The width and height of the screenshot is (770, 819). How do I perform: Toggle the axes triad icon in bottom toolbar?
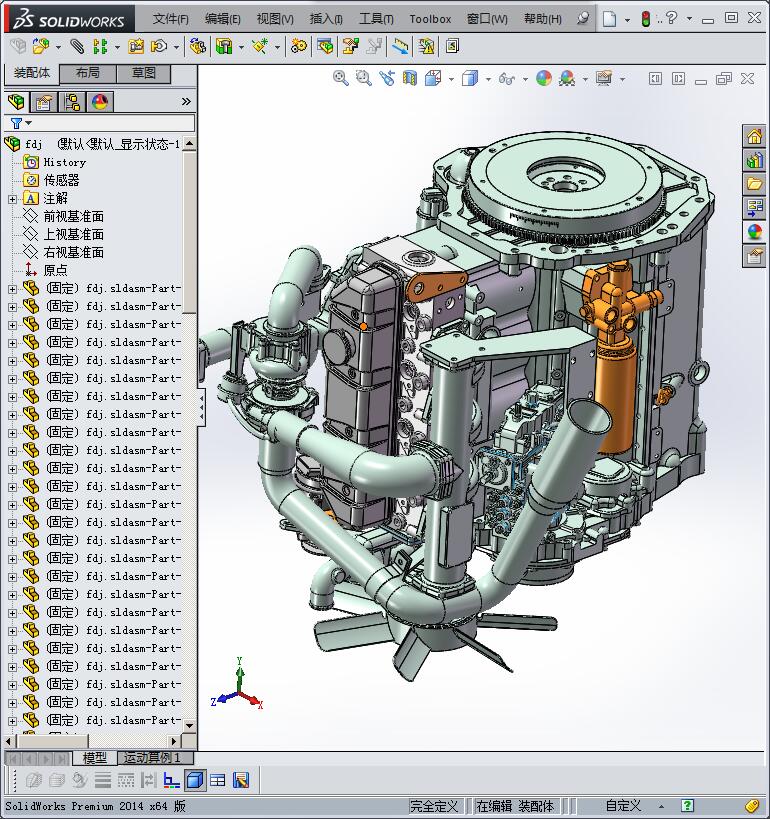[171, 780]
